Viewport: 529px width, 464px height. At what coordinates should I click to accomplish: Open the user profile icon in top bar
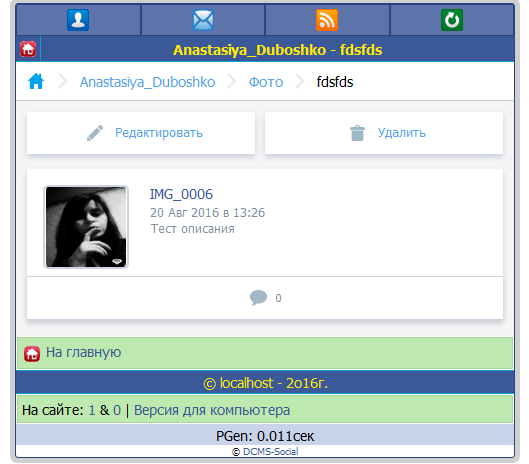78,20
